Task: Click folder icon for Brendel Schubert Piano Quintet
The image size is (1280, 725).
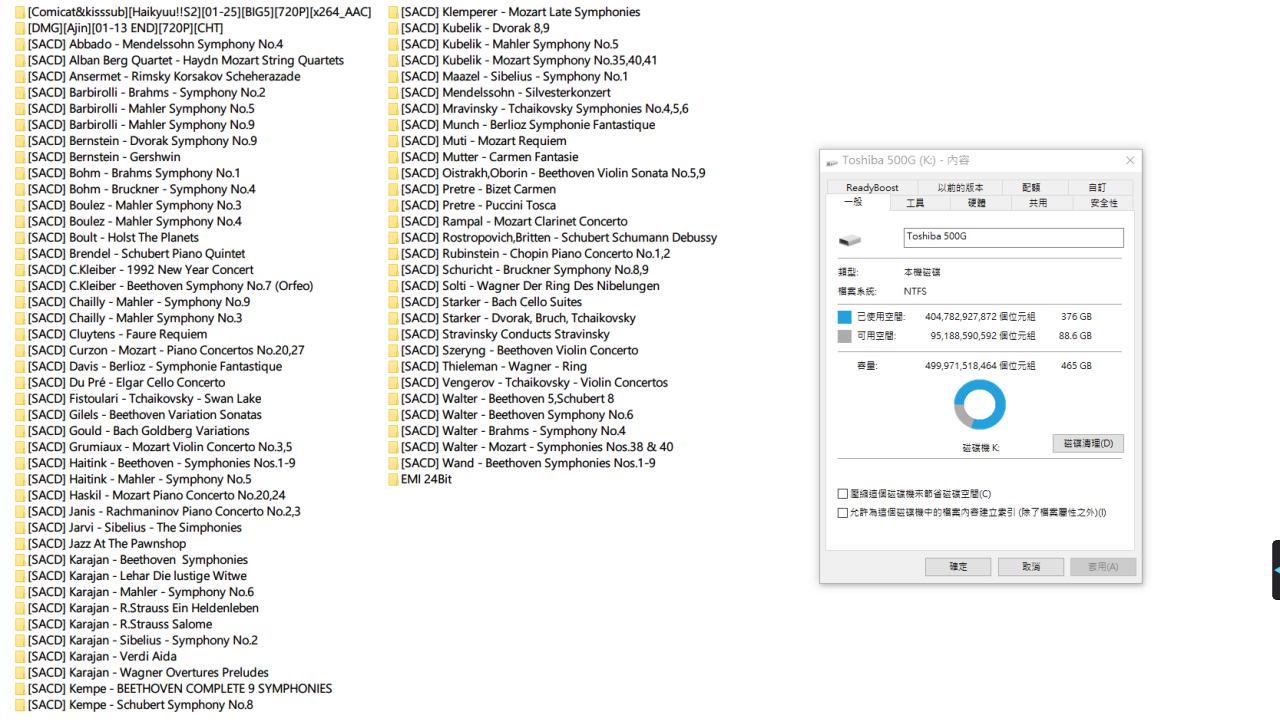Action: (x=21, y=254)
